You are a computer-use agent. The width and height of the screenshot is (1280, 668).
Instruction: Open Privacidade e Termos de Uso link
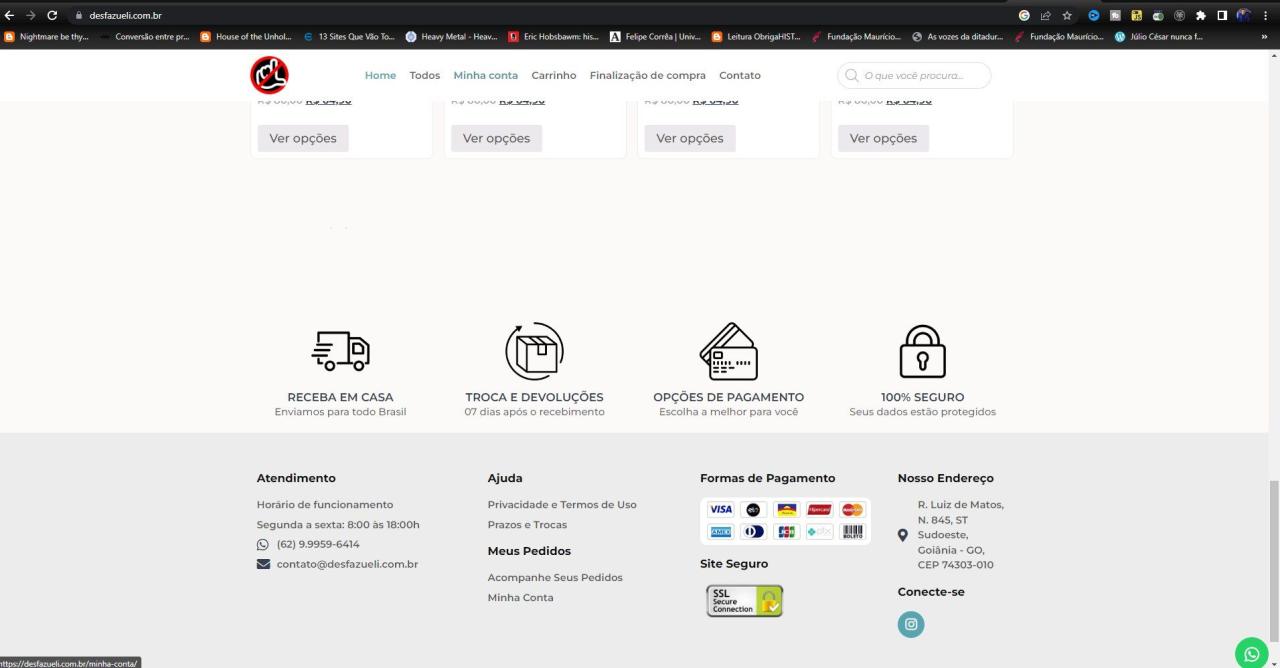pyautogui.click(x=562, y=505)
